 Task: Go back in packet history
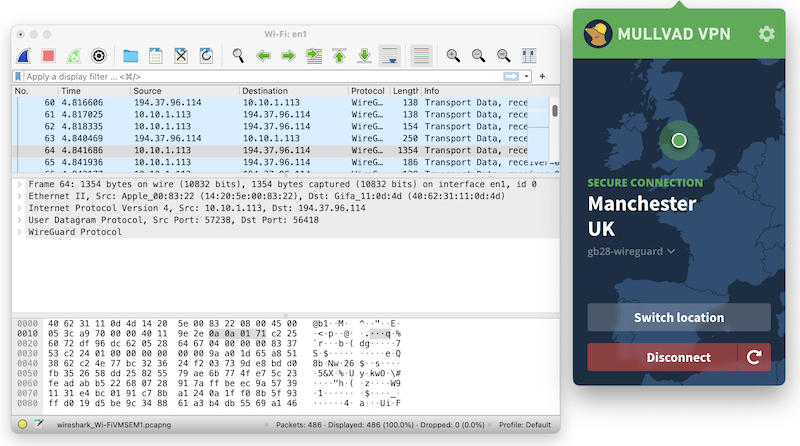click(x=263, y=56)
